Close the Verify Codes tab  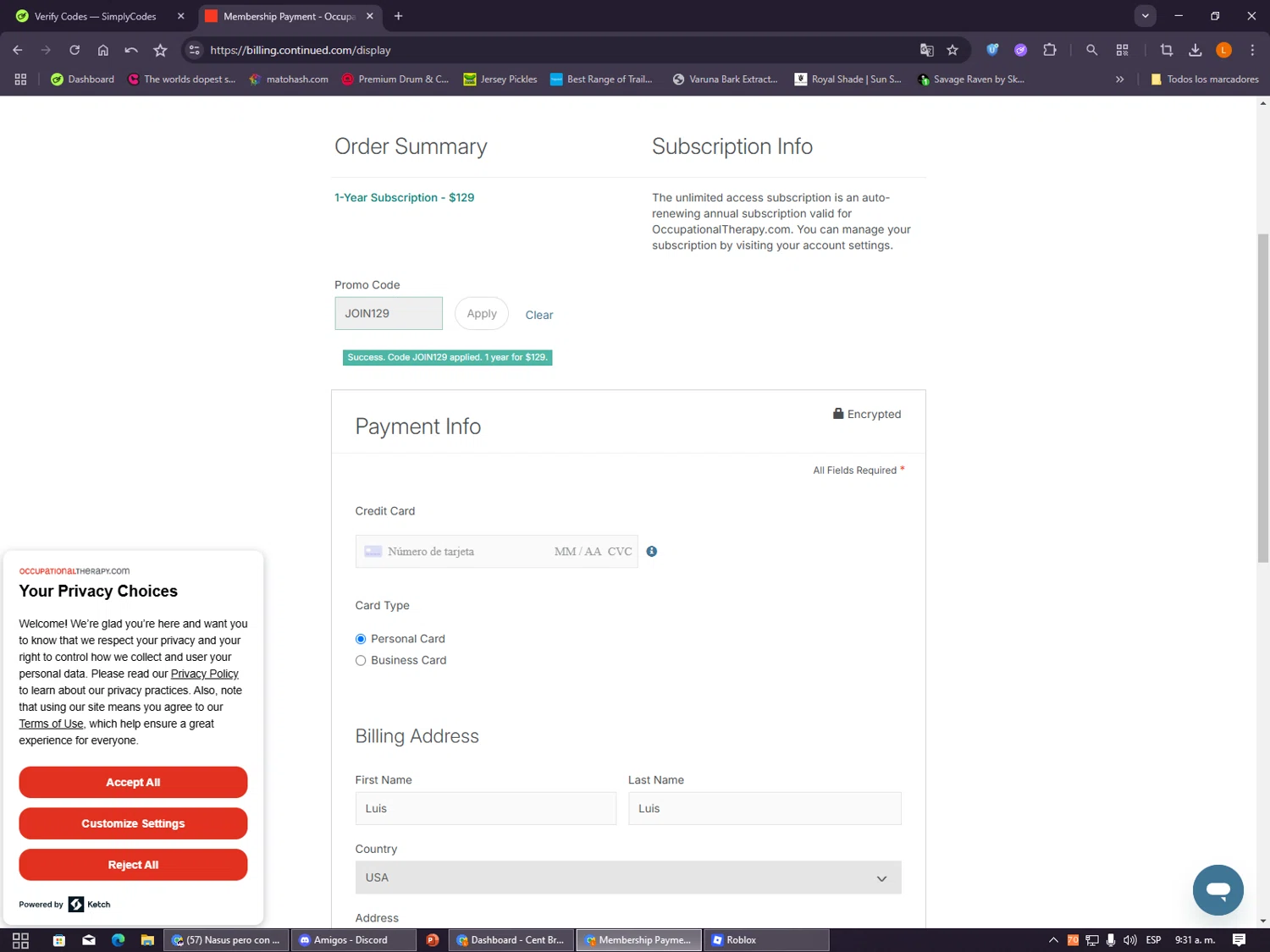point(180,16)
